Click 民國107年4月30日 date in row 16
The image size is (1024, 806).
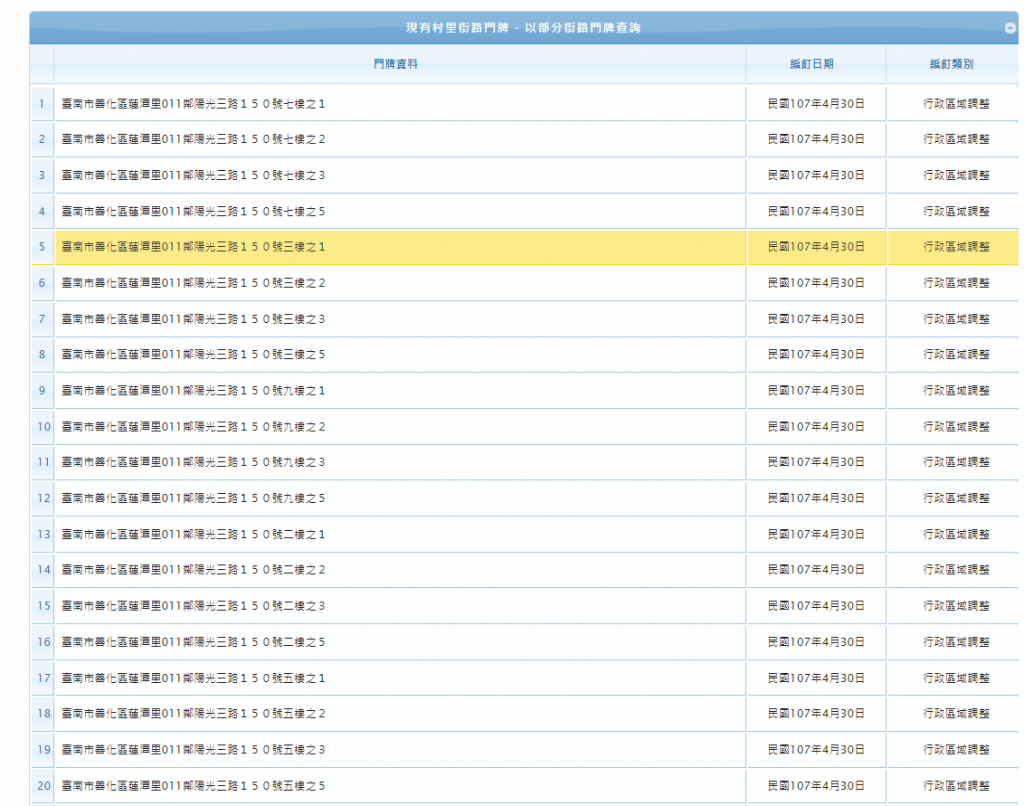(x=816, y=642)
